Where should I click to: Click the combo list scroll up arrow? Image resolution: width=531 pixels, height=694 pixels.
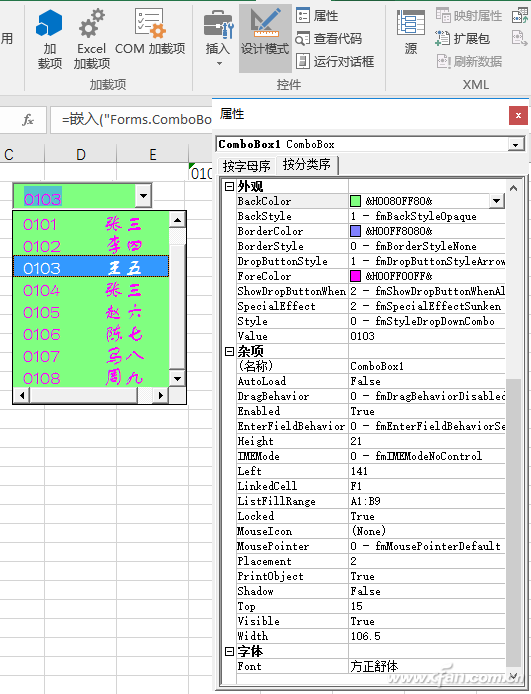177,220
